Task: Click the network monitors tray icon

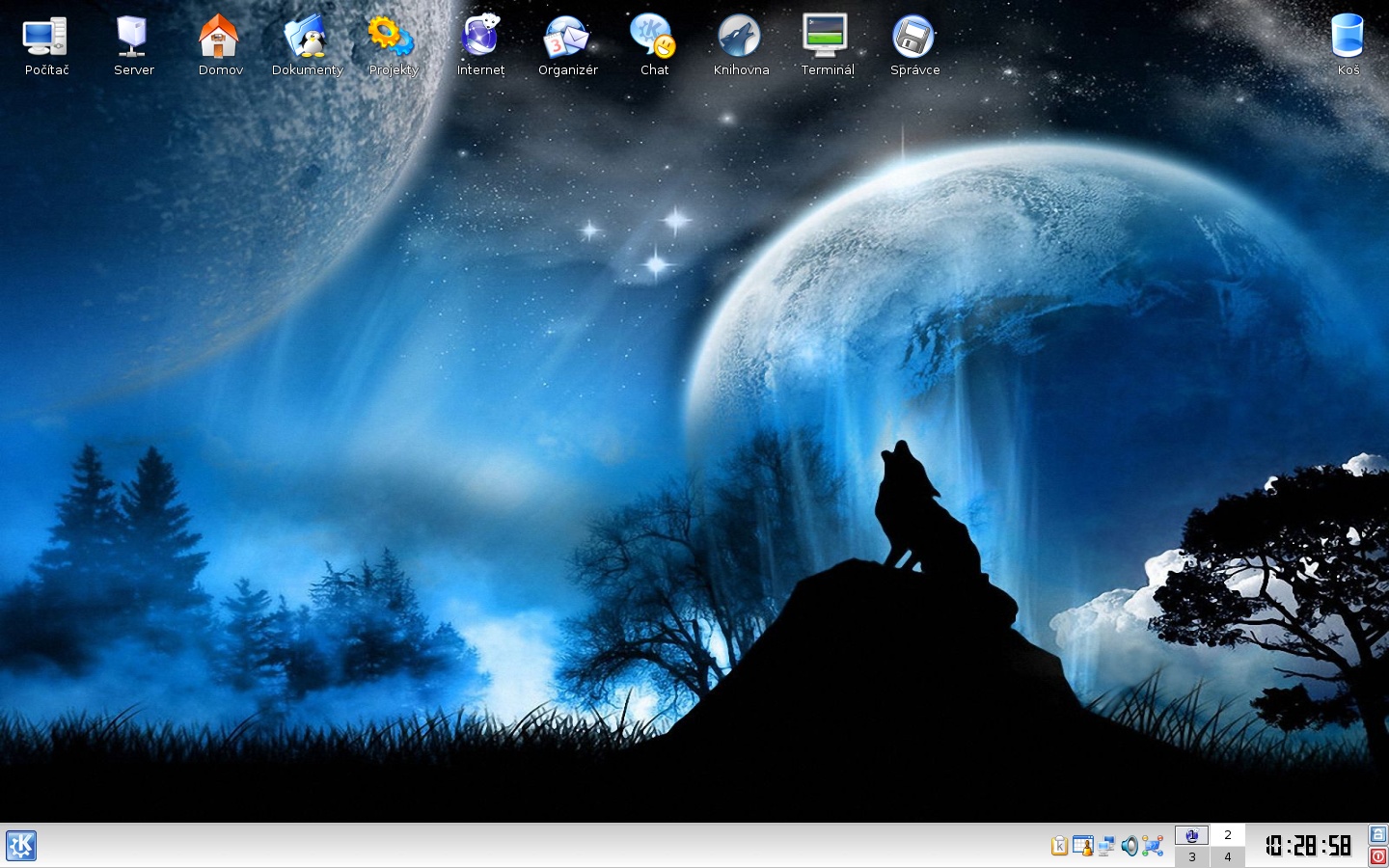Action: (x=1106, y=846)
